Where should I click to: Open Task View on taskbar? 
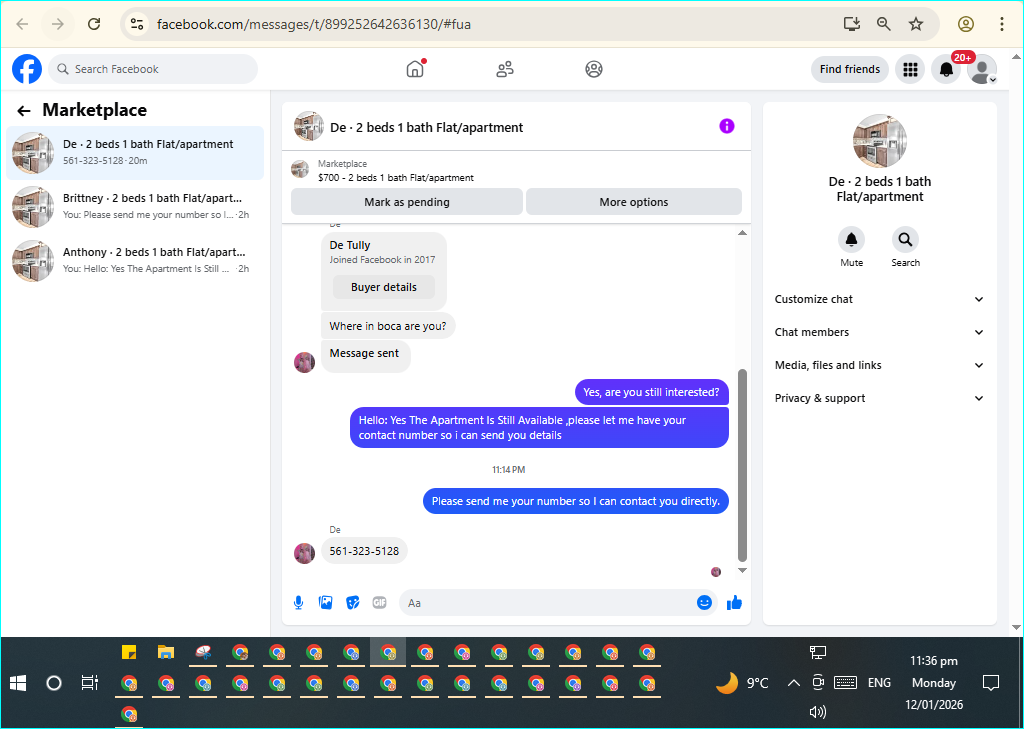coord(89,683)
